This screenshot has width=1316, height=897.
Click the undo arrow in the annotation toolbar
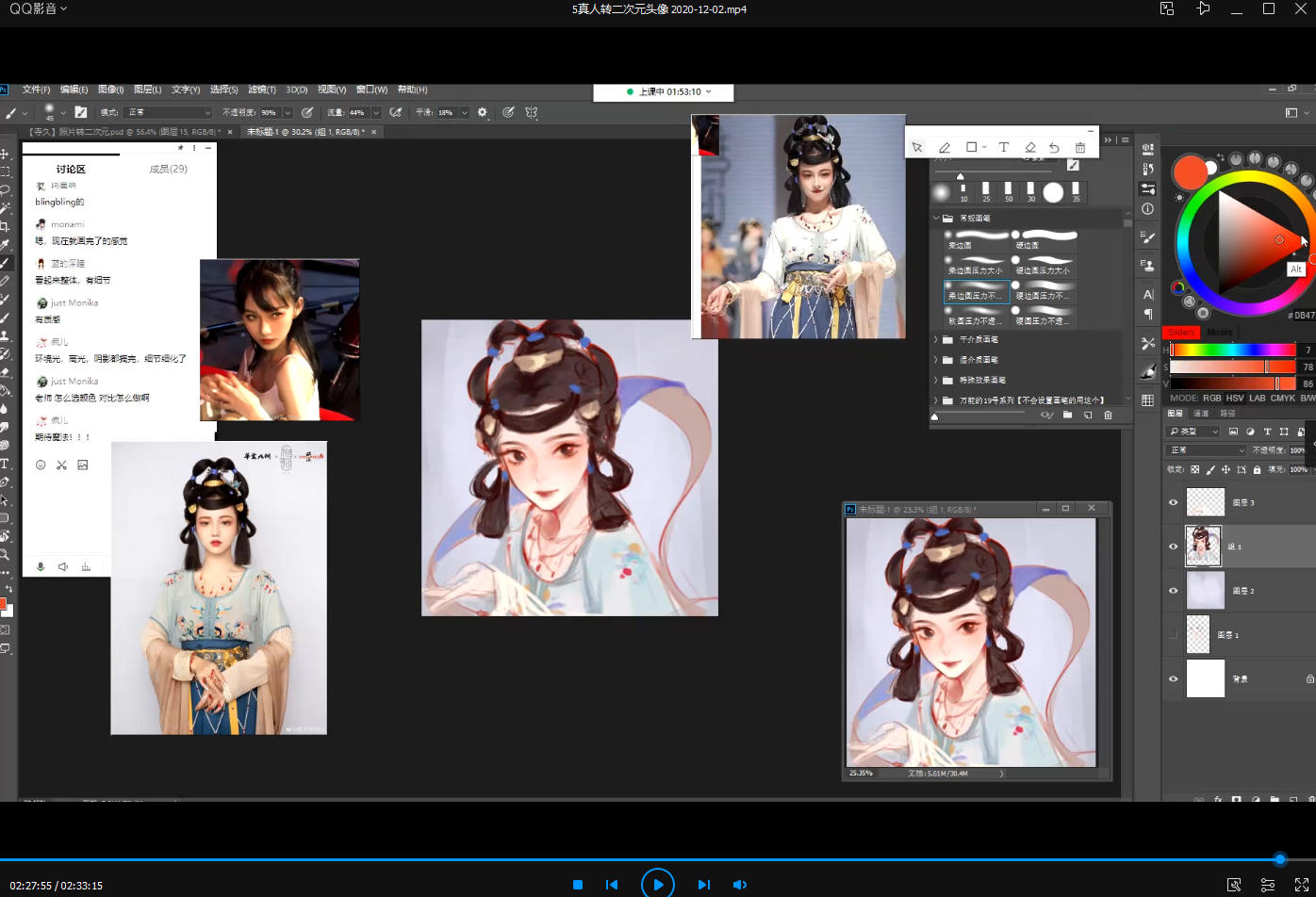(x=1054, y=148)
